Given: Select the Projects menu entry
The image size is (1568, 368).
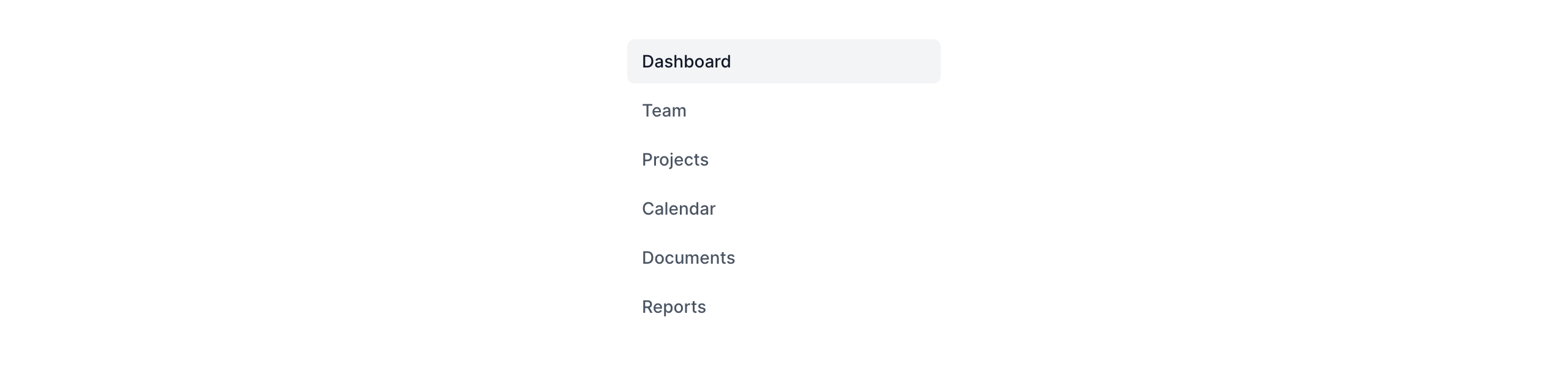Looking at the screenshot, I should [x=675, y=159].
